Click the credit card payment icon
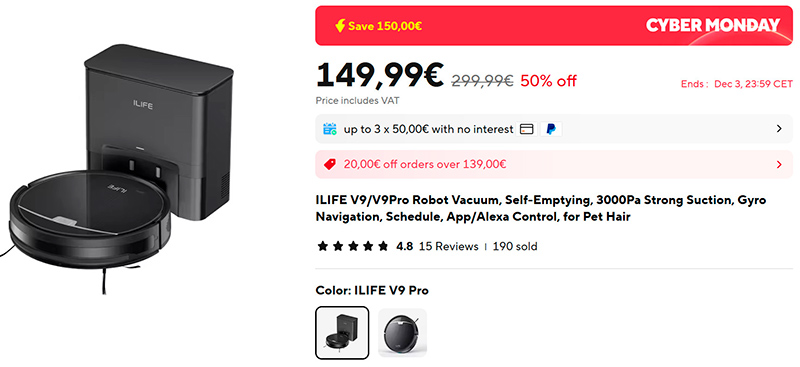 526,129
